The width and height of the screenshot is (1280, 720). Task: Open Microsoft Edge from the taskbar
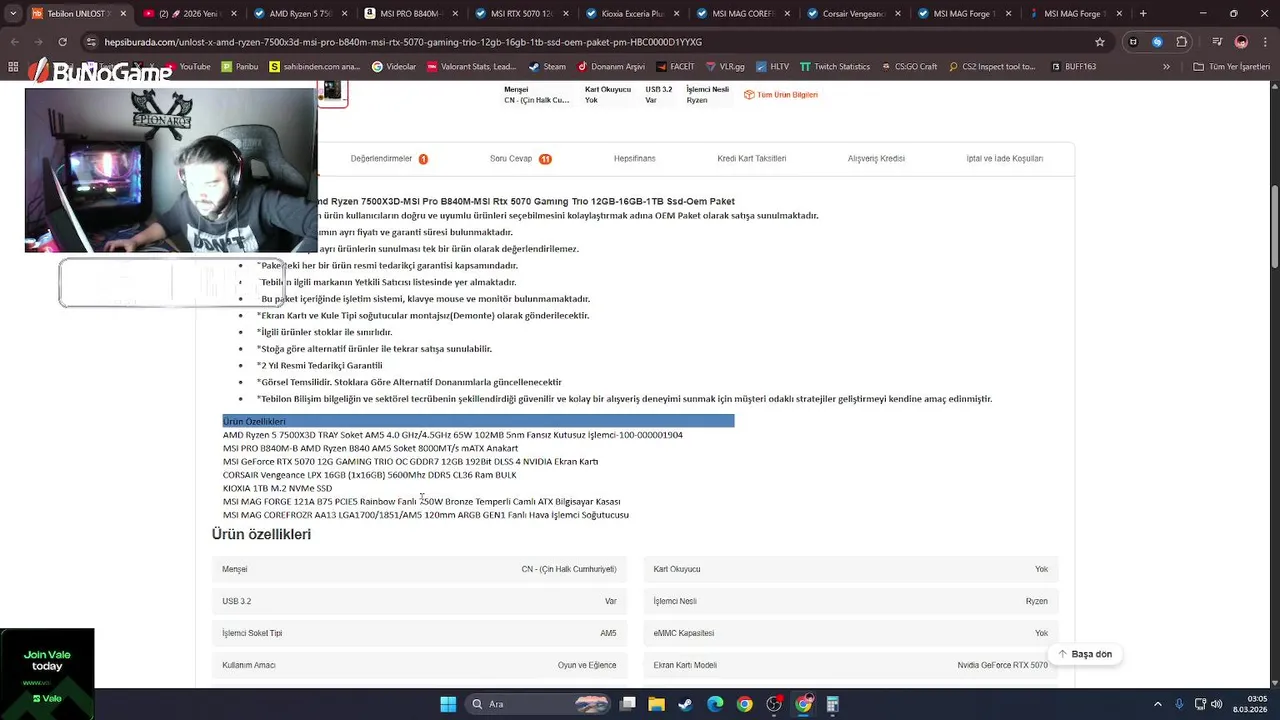tap(715, 704)
